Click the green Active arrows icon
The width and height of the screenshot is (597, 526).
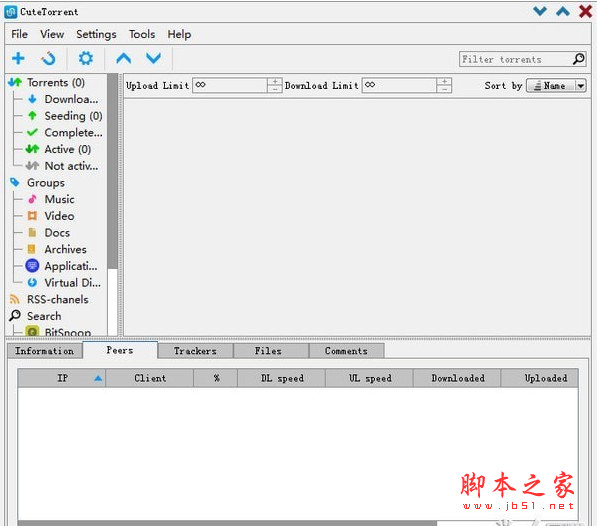tap(32, 149)
